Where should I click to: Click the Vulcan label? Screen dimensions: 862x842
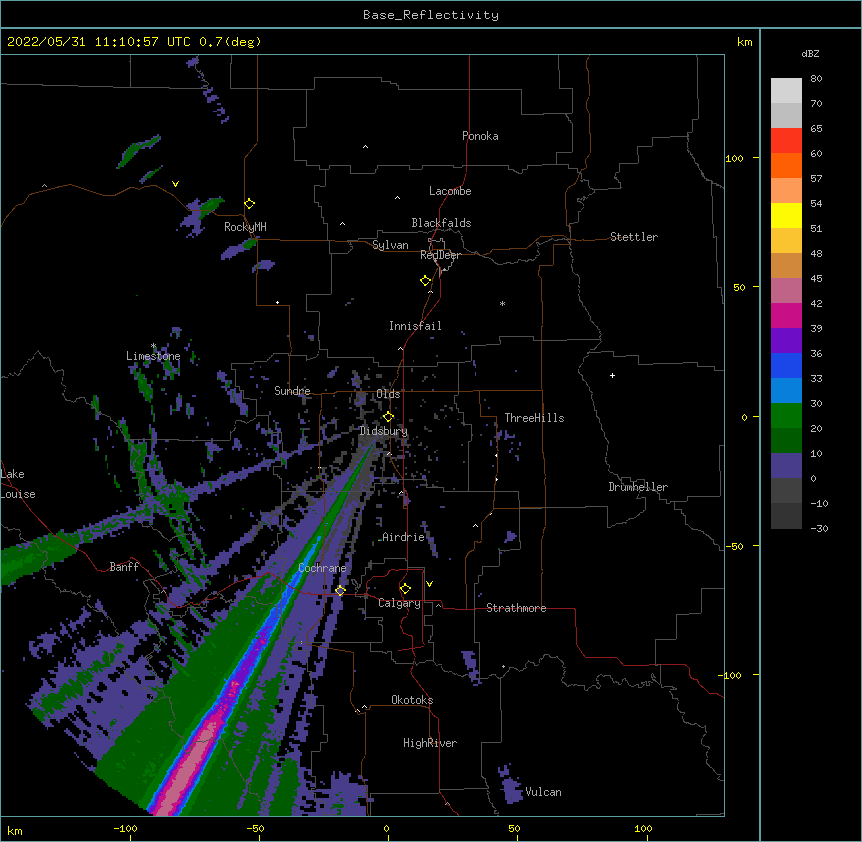[x=543, y=792]
